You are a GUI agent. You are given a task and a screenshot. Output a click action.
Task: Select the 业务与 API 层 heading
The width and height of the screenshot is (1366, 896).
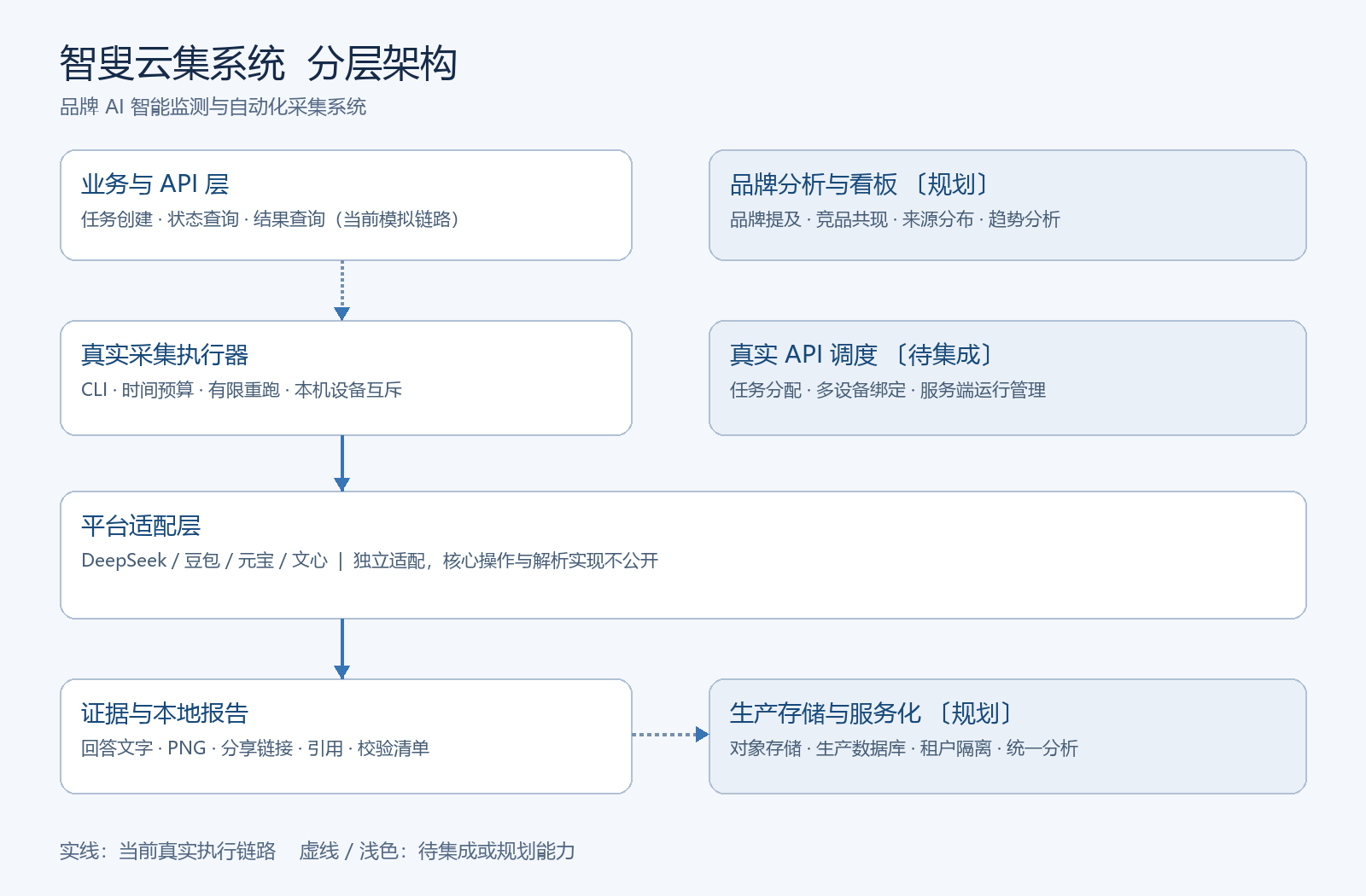(155, 184)
